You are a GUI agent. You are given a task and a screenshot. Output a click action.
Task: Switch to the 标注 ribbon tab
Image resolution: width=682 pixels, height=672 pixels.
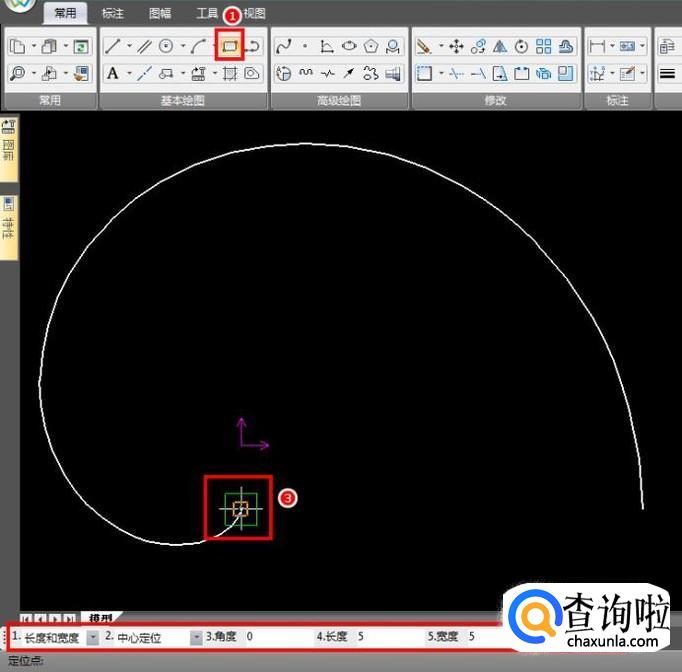click(113, 13)
